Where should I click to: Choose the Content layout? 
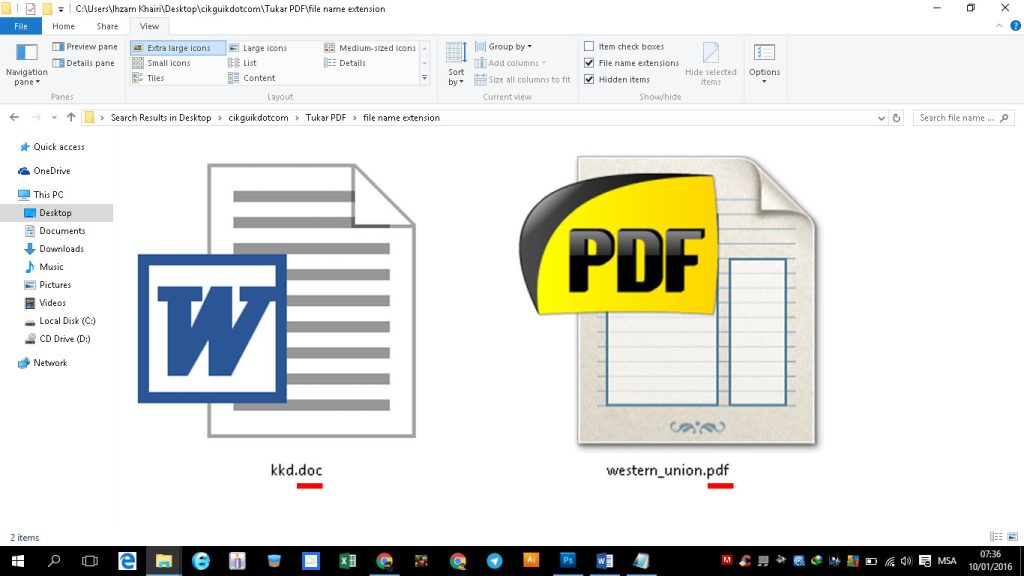pyautogui.click(x=251, y=78)
